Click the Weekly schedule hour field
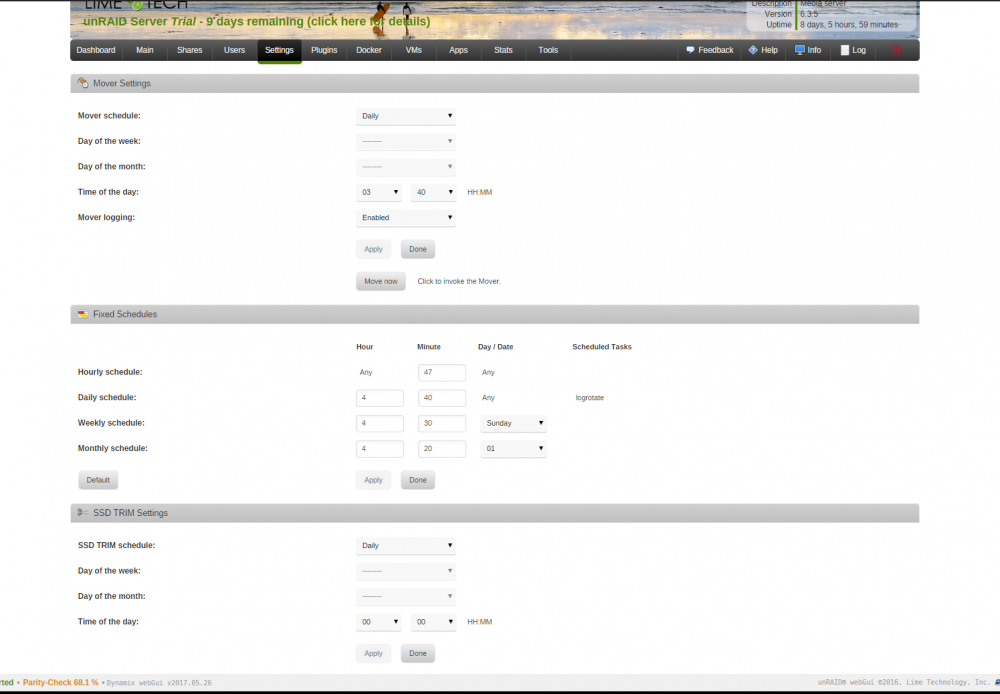Screen dimensions: 1000x694 tap(380, 424)
